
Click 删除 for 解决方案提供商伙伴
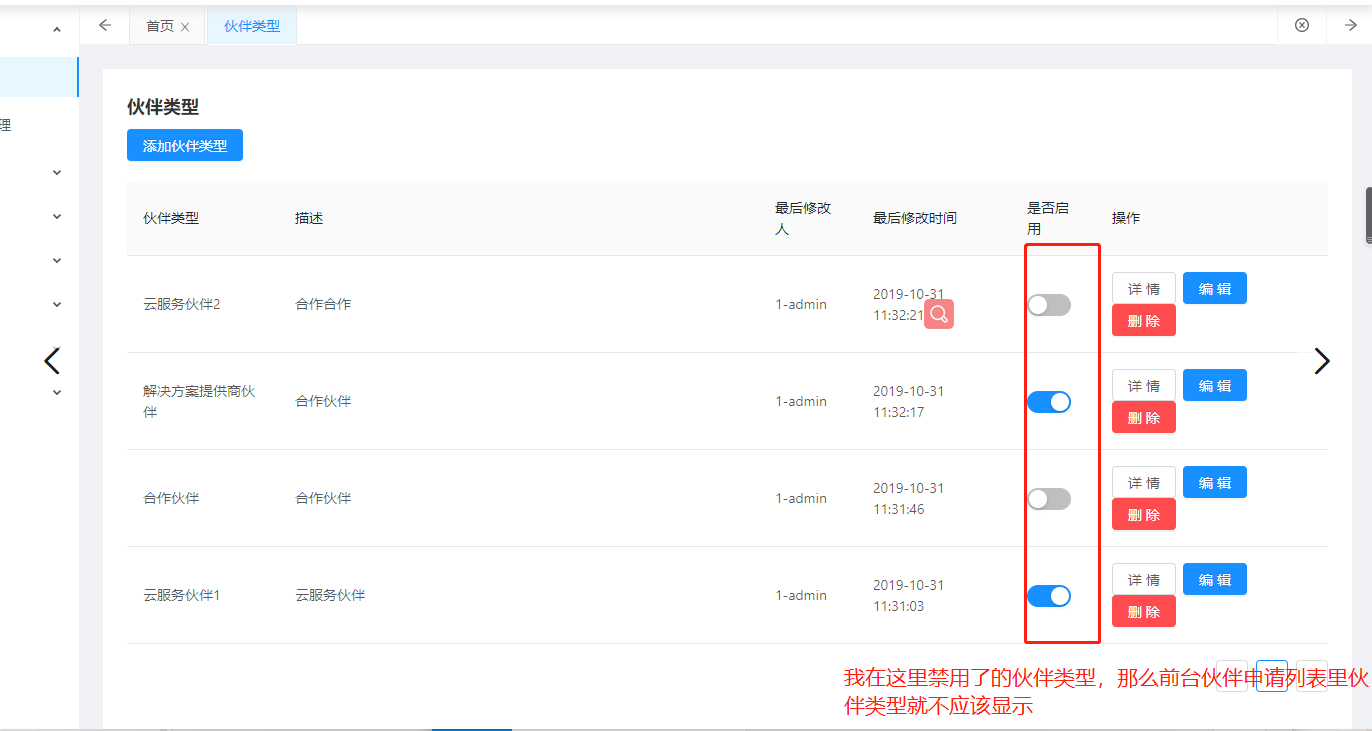(1144, 418)
